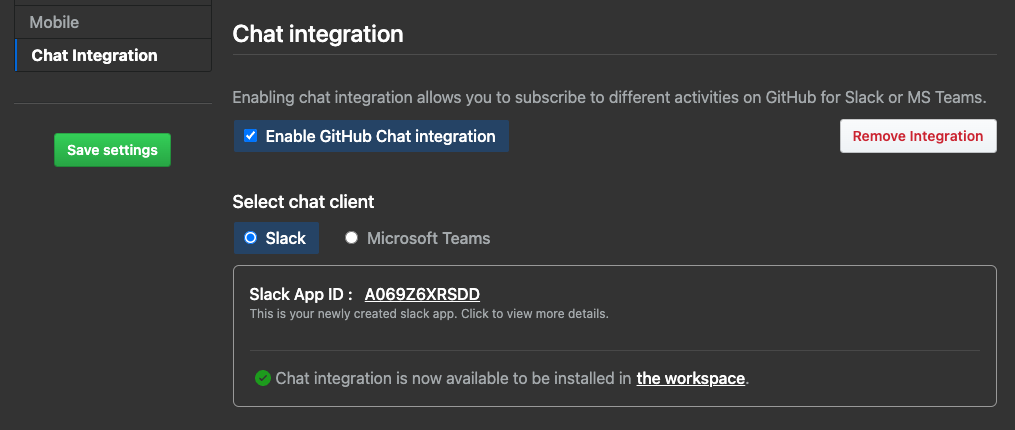Choose the Microsoft Teams radio button

[352, 238]
